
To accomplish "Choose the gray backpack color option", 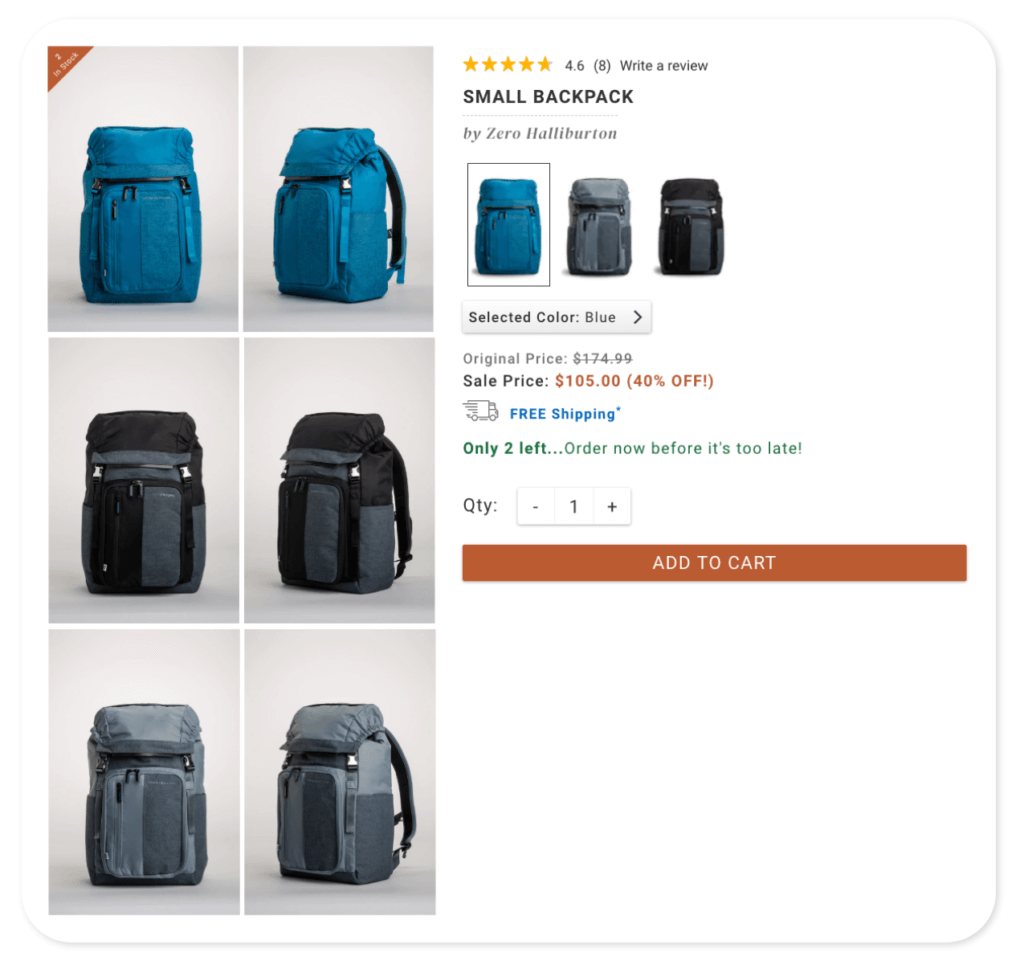I will pyautogui.click(x=599, y=226).
